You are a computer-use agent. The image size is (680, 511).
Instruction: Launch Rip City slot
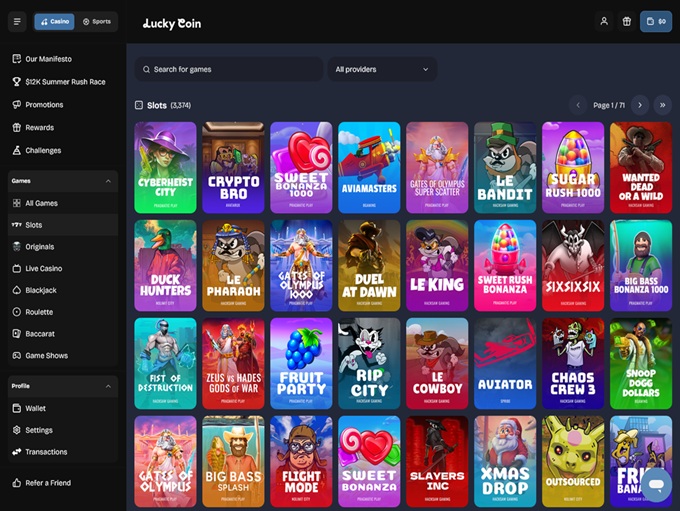(x=369, y=364)
